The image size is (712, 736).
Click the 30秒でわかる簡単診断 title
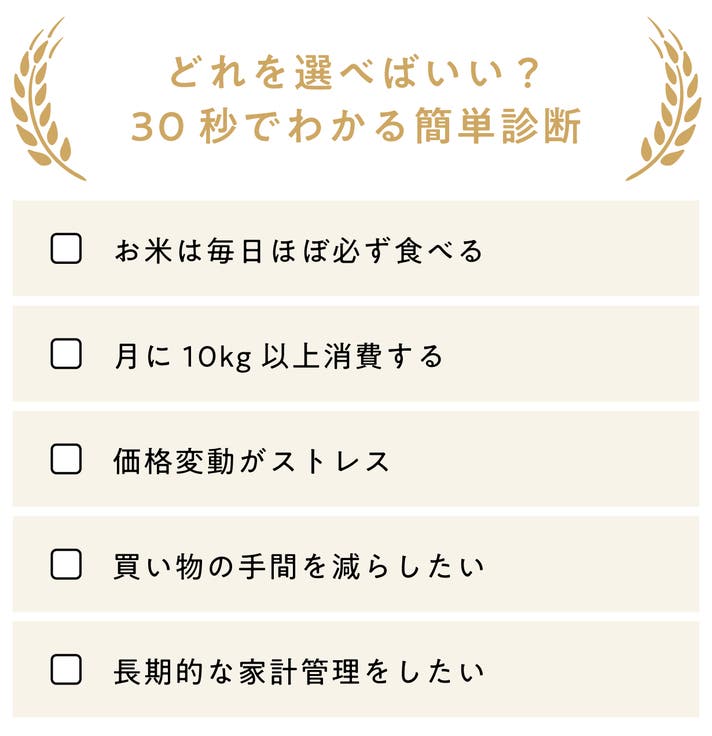[x=356, y=126]
